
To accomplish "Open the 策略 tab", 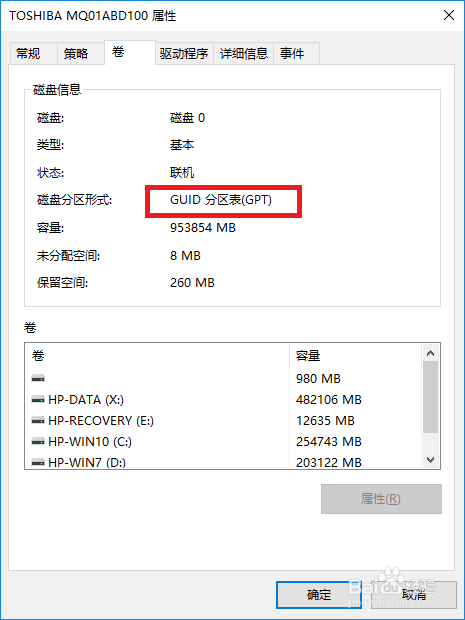I will click(81, 53).
